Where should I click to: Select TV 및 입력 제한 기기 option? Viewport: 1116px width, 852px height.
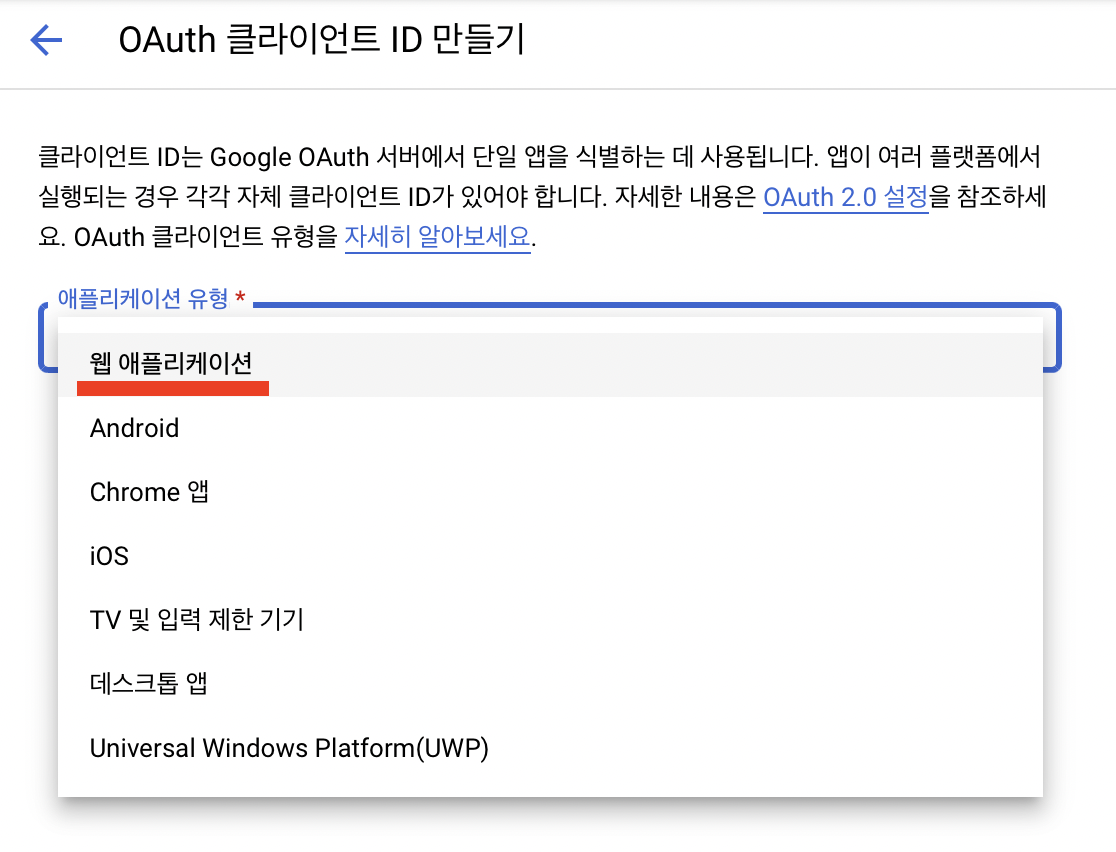[x=550, y=620]
